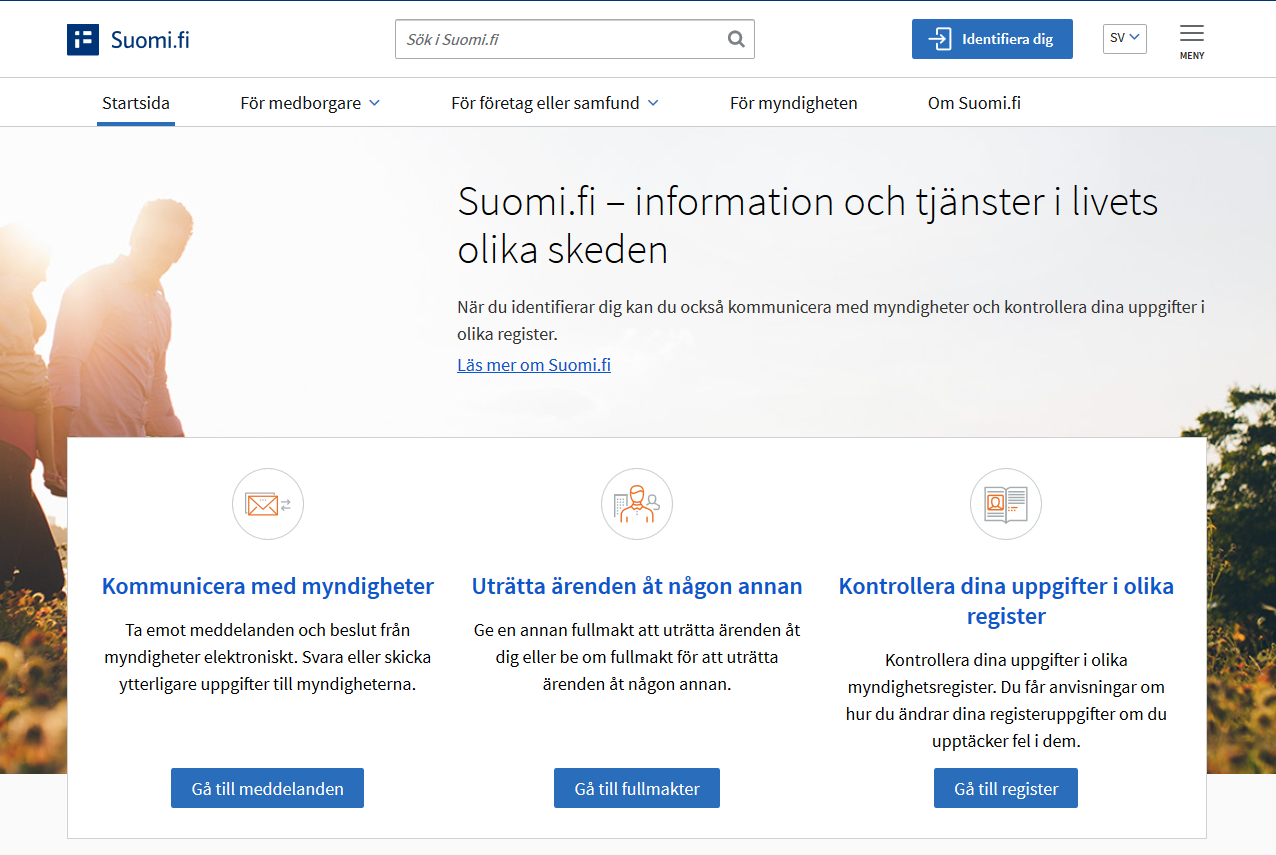This screenshot has width=1276, height=855.
Task: Click the magnifying glass search icon
Action: tap(736, 40)
